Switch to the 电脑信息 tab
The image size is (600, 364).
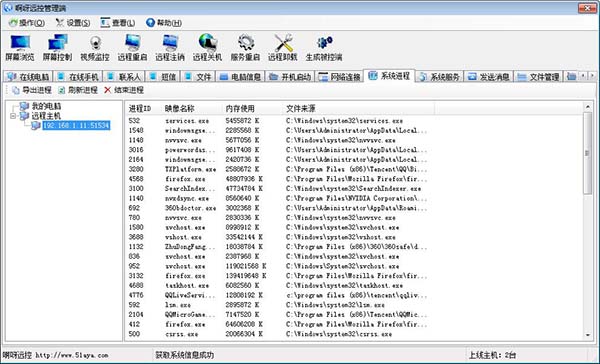[x=240, y=77]
